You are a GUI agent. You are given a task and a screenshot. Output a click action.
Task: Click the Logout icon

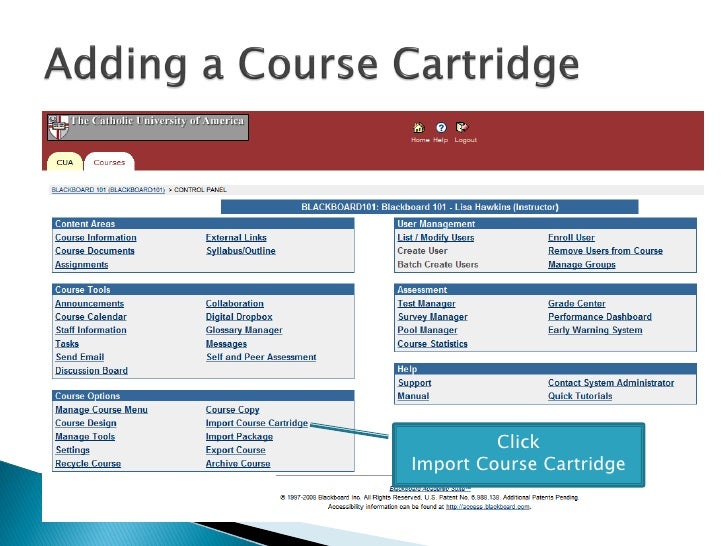462,127
